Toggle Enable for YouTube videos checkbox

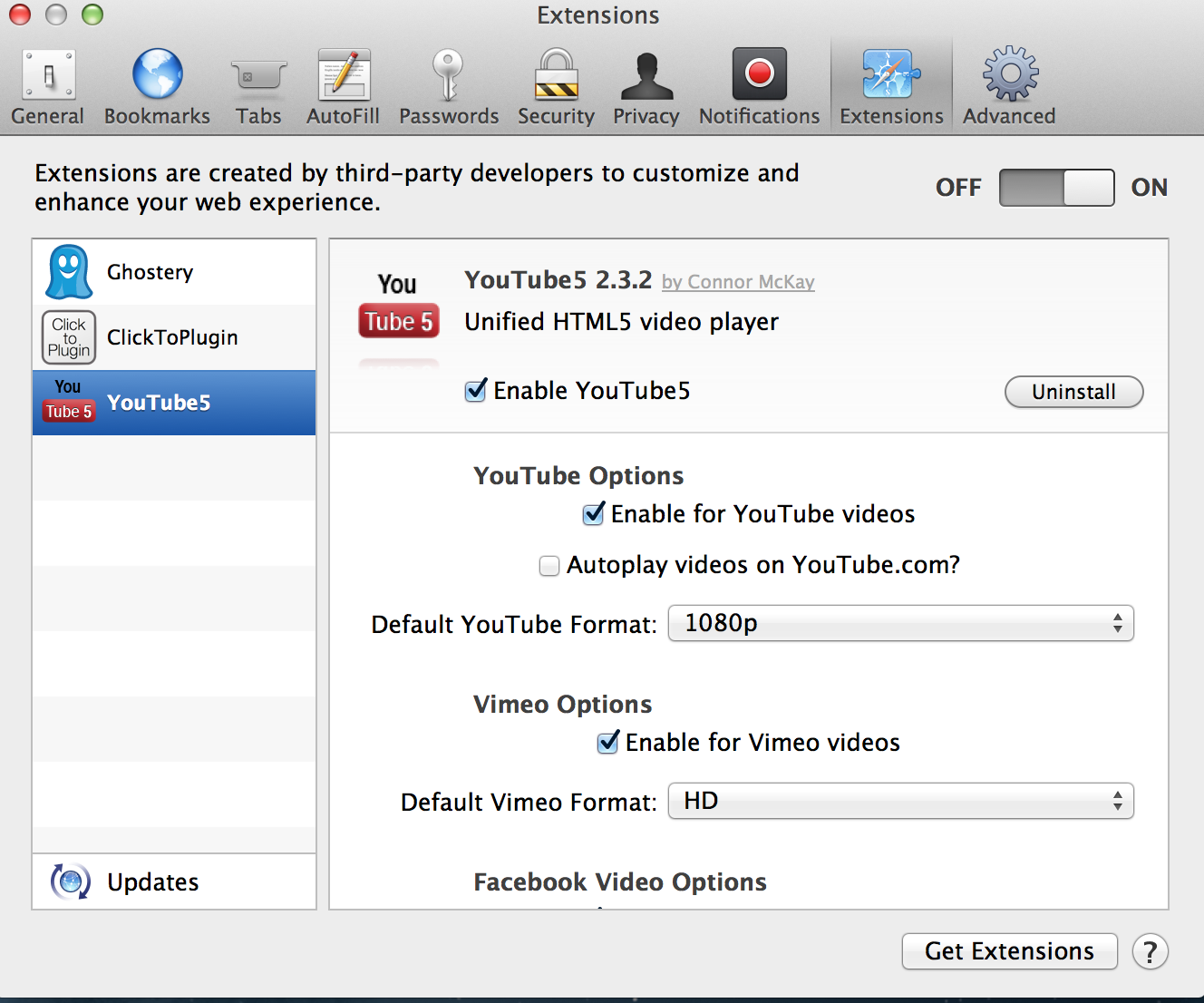(x=594, y=514)
